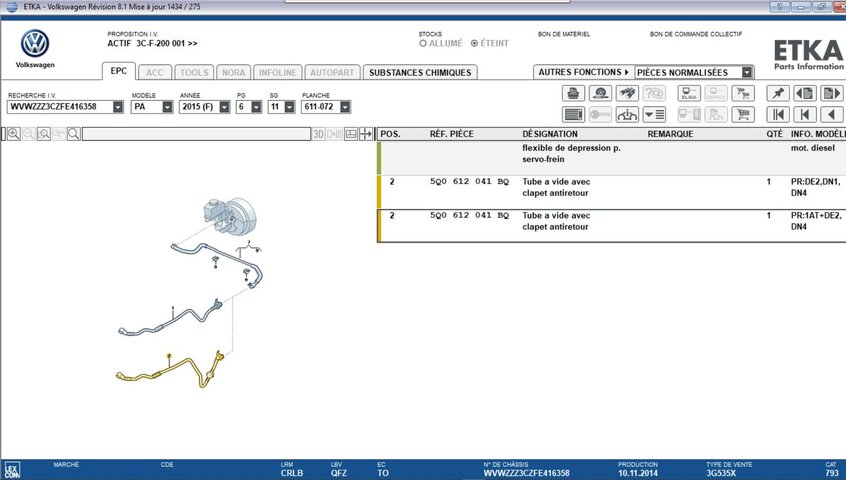This screenshot has height=480, width=846.
Task: Sort by the POS. column header
Action: tap(391, 134)
